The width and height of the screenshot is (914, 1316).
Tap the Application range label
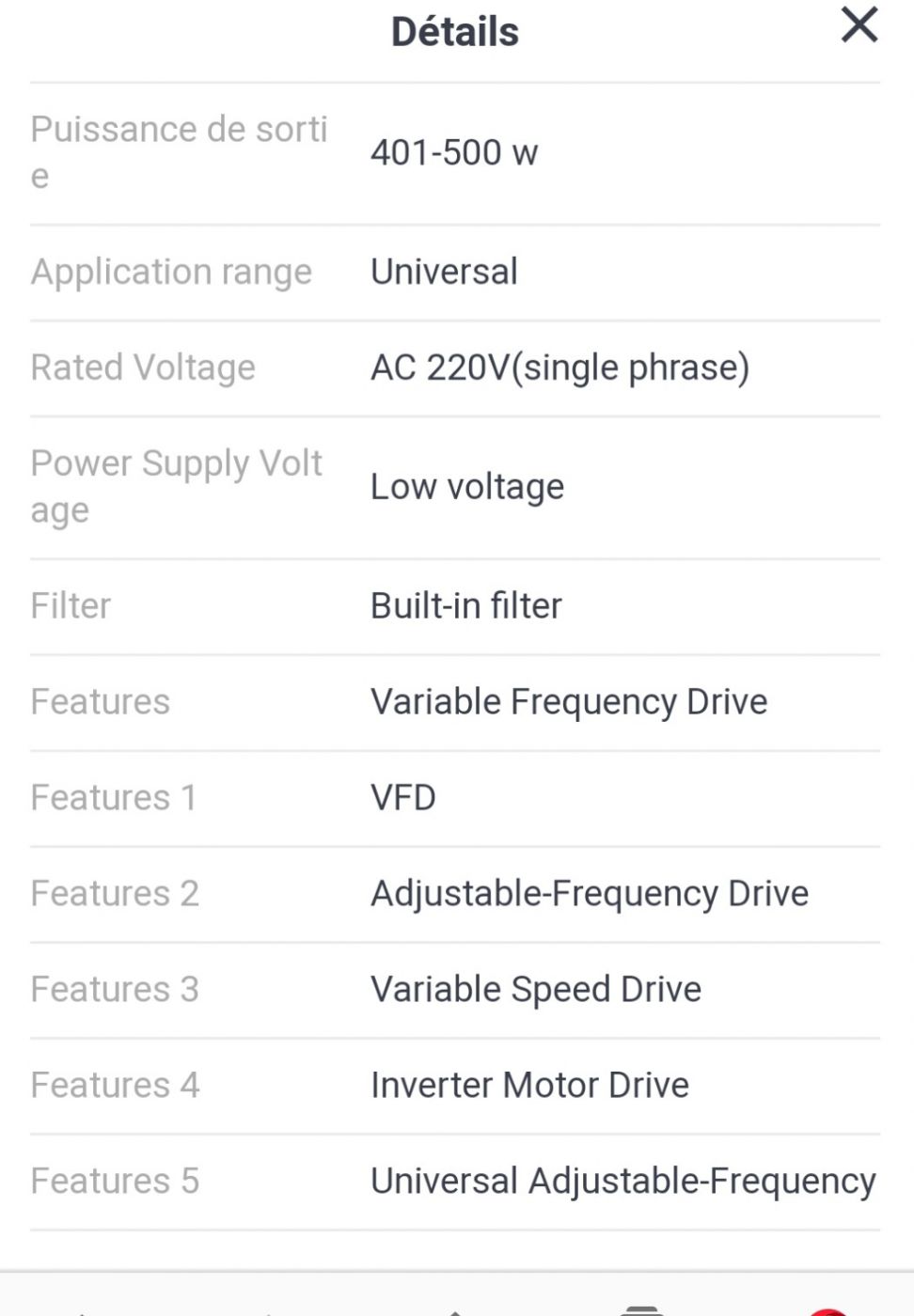[171, 272]
